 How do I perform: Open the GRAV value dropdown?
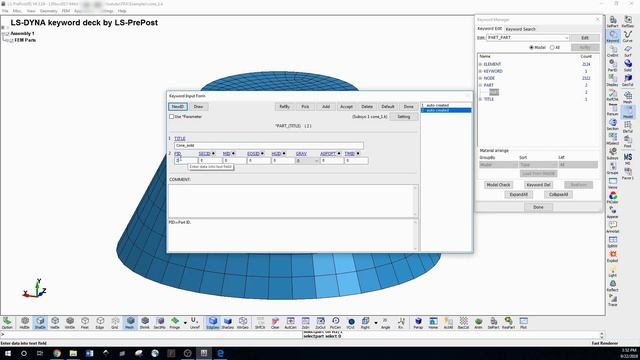(x=316, y=161)
